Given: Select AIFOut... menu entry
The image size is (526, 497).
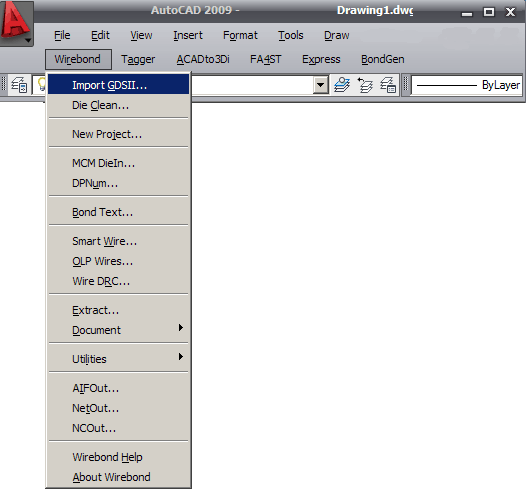Looking at the screenshot, I should [x=118, y=388].
